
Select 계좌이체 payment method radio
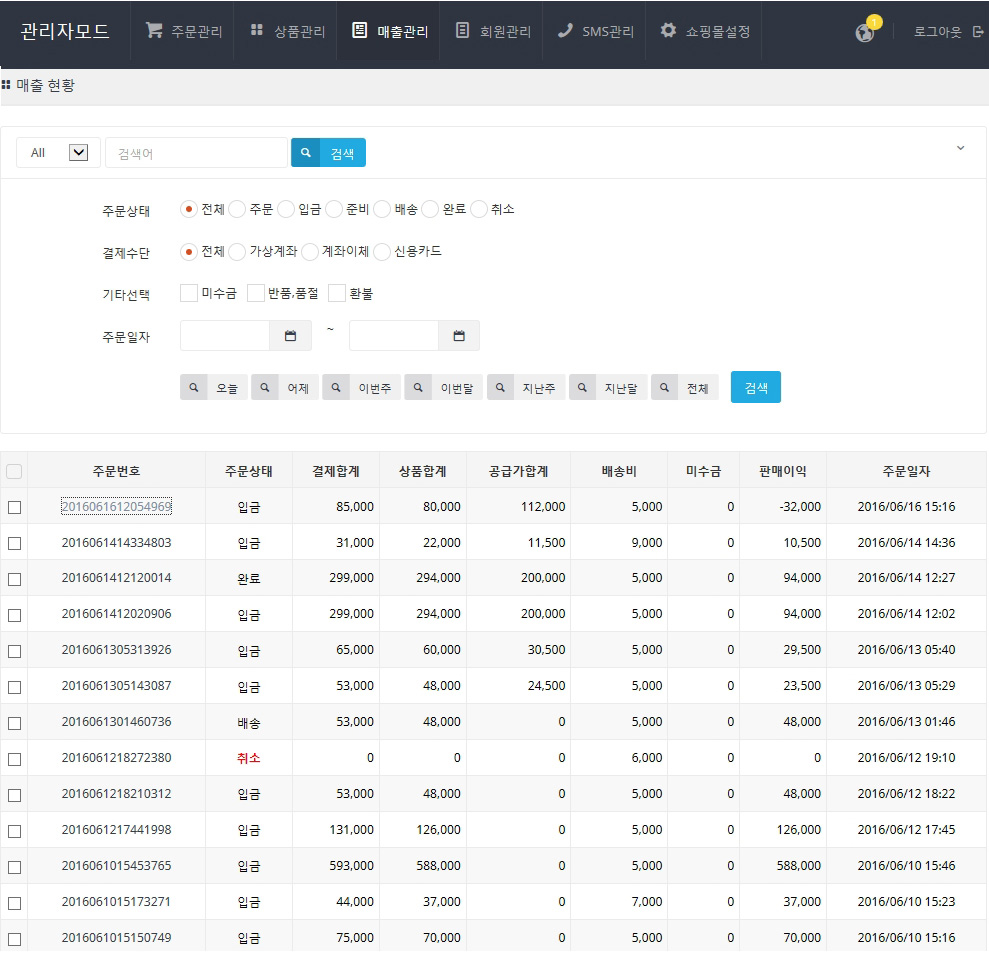coord(310,252)
